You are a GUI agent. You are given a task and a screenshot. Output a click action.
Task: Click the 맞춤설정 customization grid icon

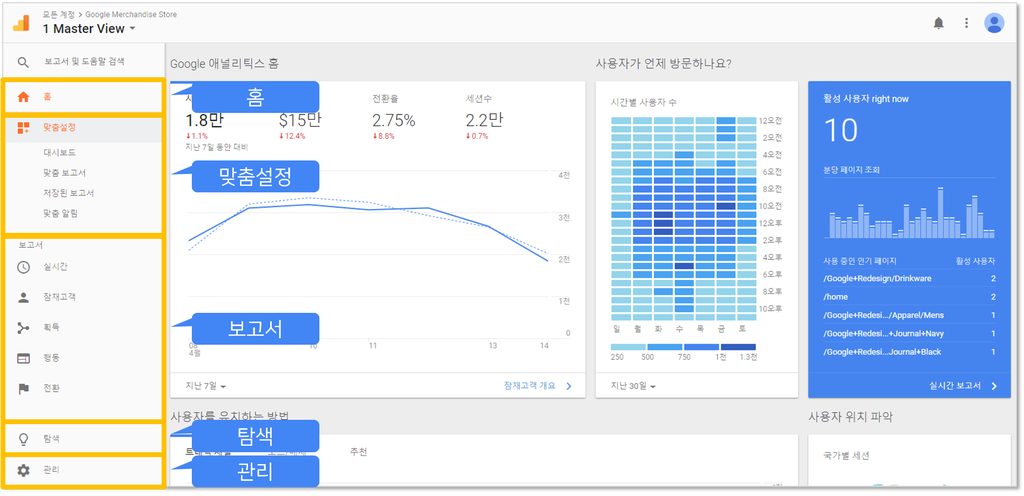point(24,127)
